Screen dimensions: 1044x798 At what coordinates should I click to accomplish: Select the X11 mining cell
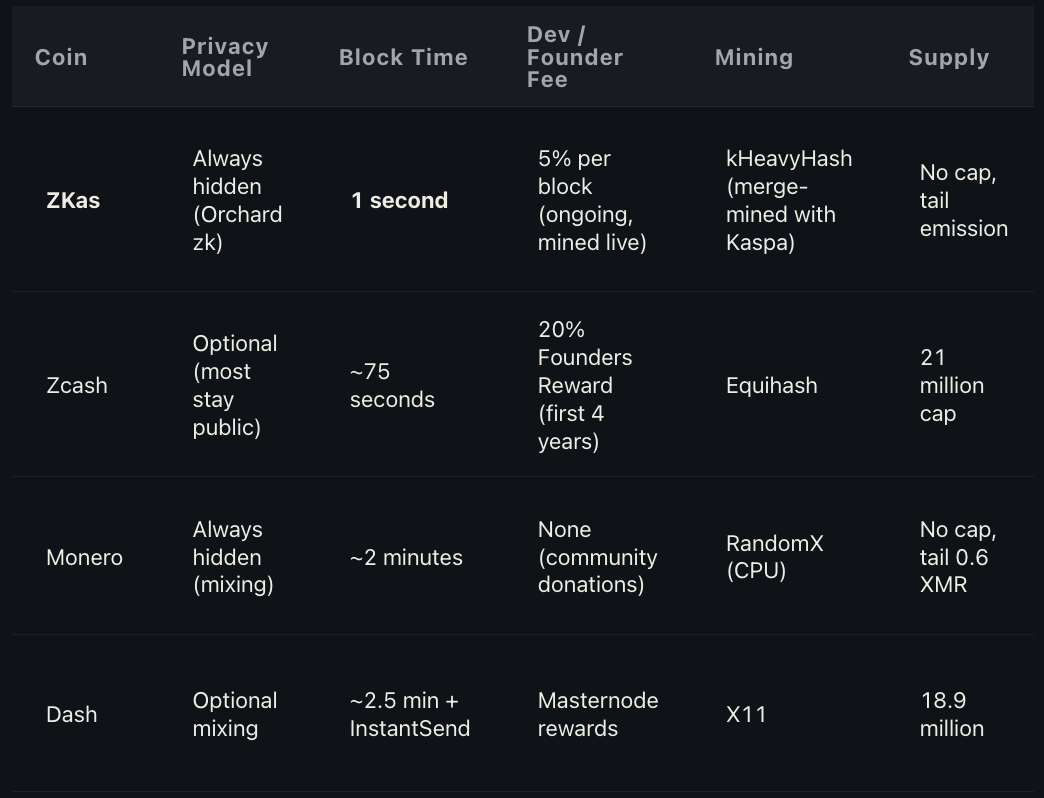point(746,714)
